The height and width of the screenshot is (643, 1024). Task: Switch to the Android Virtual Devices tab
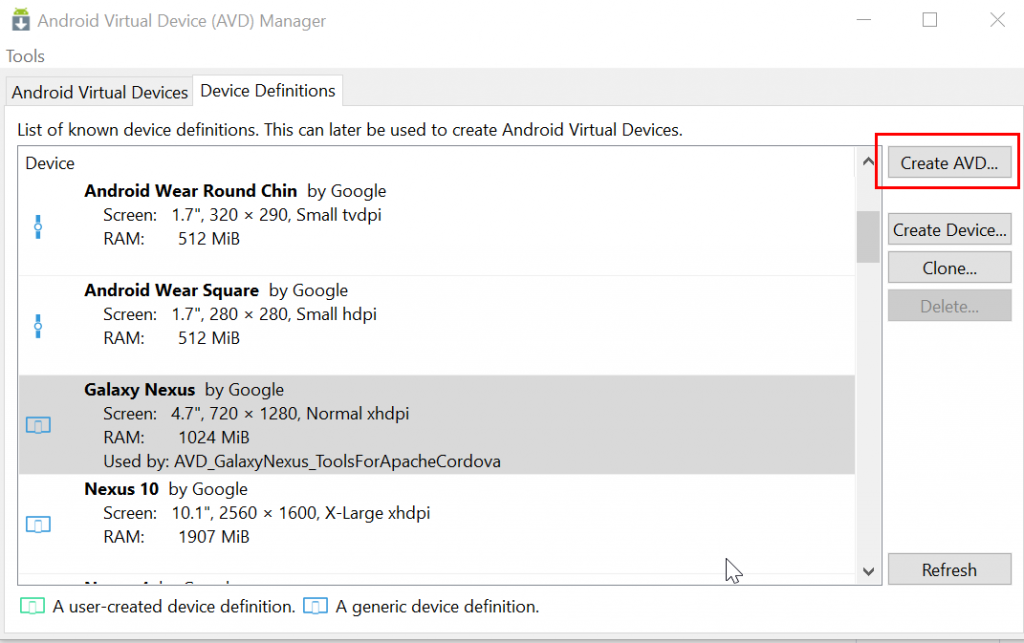100,92
